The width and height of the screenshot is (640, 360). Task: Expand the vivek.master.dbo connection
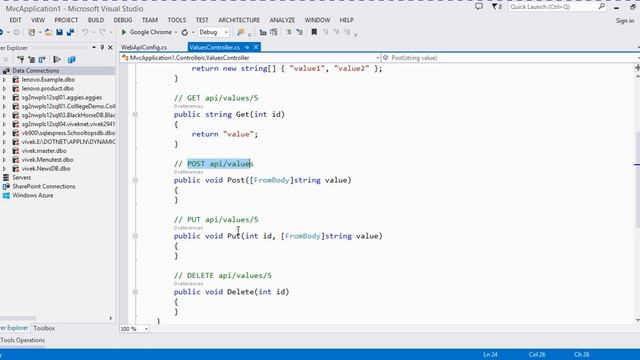tap(4, 151)
